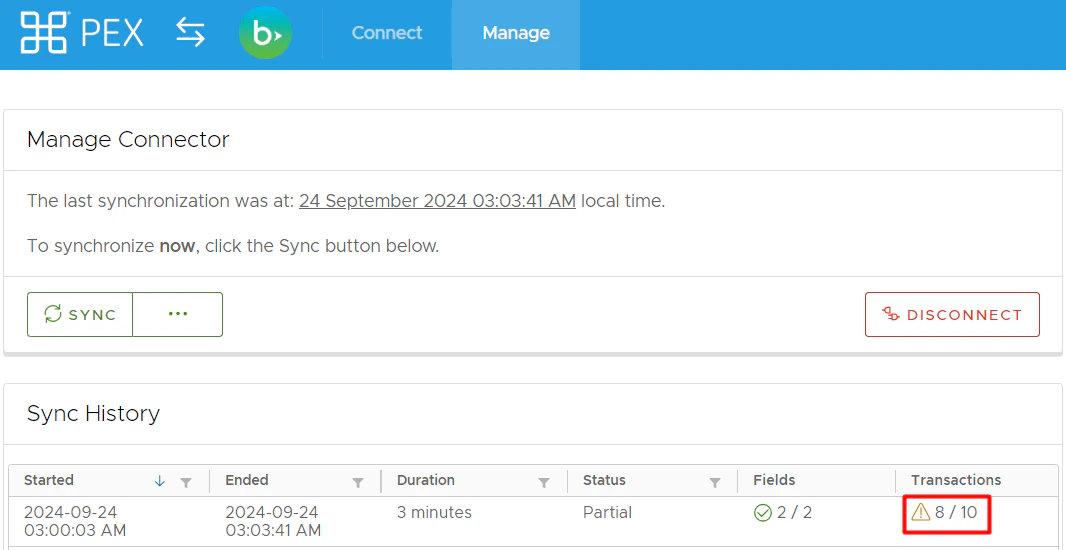
Task: Click the DISCONNECT button
Action: point(952,314)
